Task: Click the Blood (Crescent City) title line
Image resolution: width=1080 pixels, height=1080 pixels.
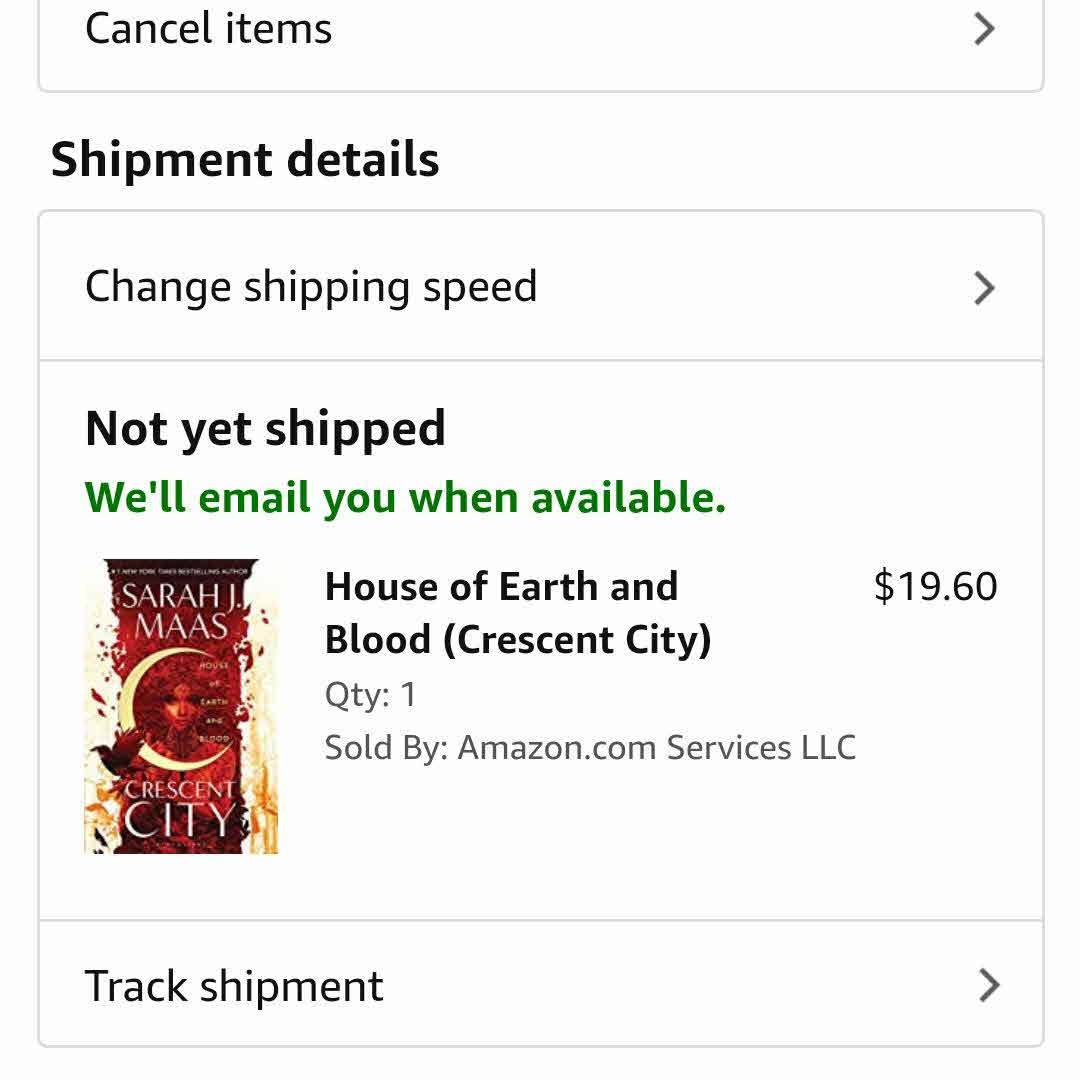Action: pos(517,640)
